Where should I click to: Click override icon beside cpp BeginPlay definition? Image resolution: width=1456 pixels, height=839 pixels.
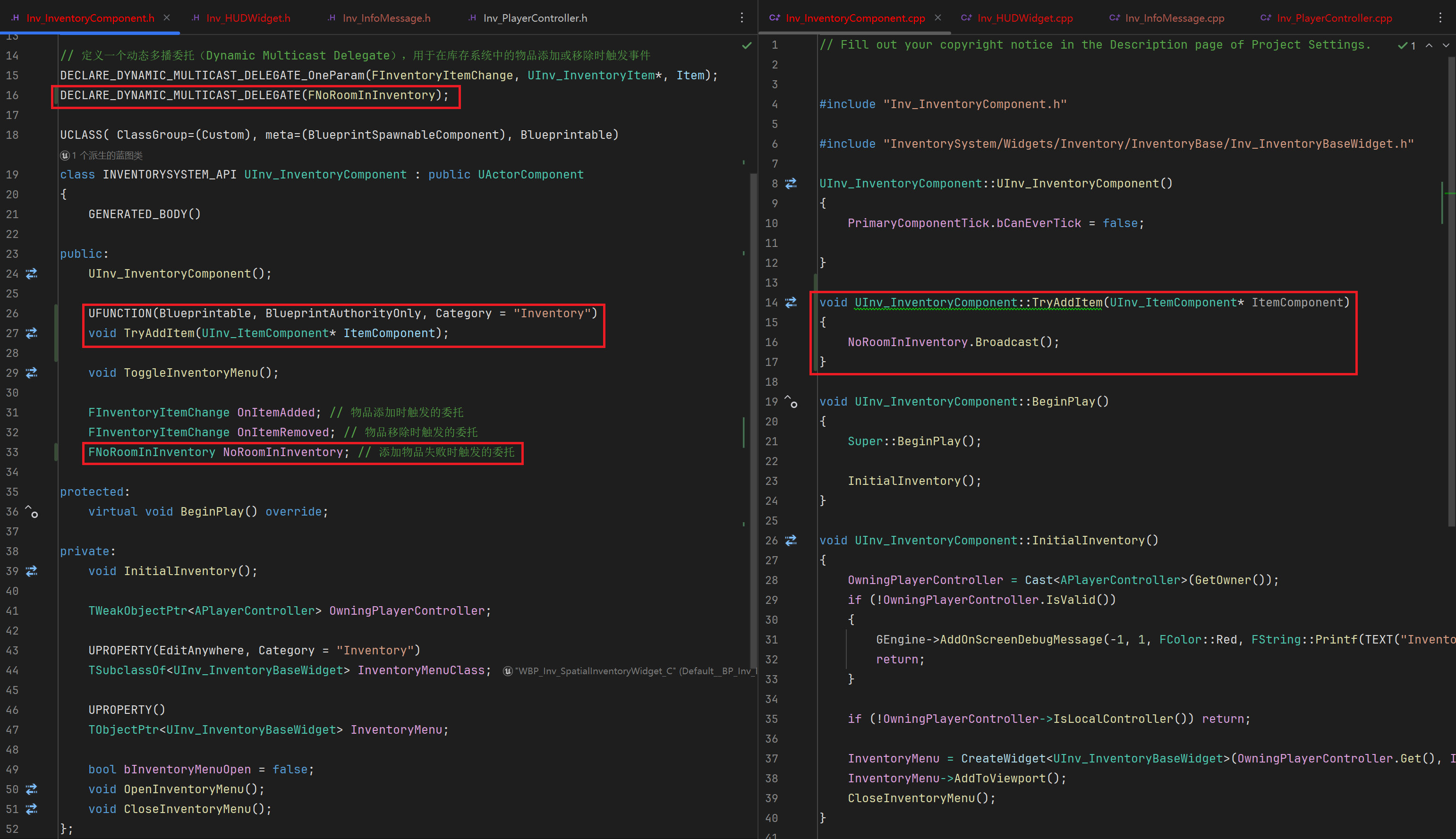coord(791,402)
